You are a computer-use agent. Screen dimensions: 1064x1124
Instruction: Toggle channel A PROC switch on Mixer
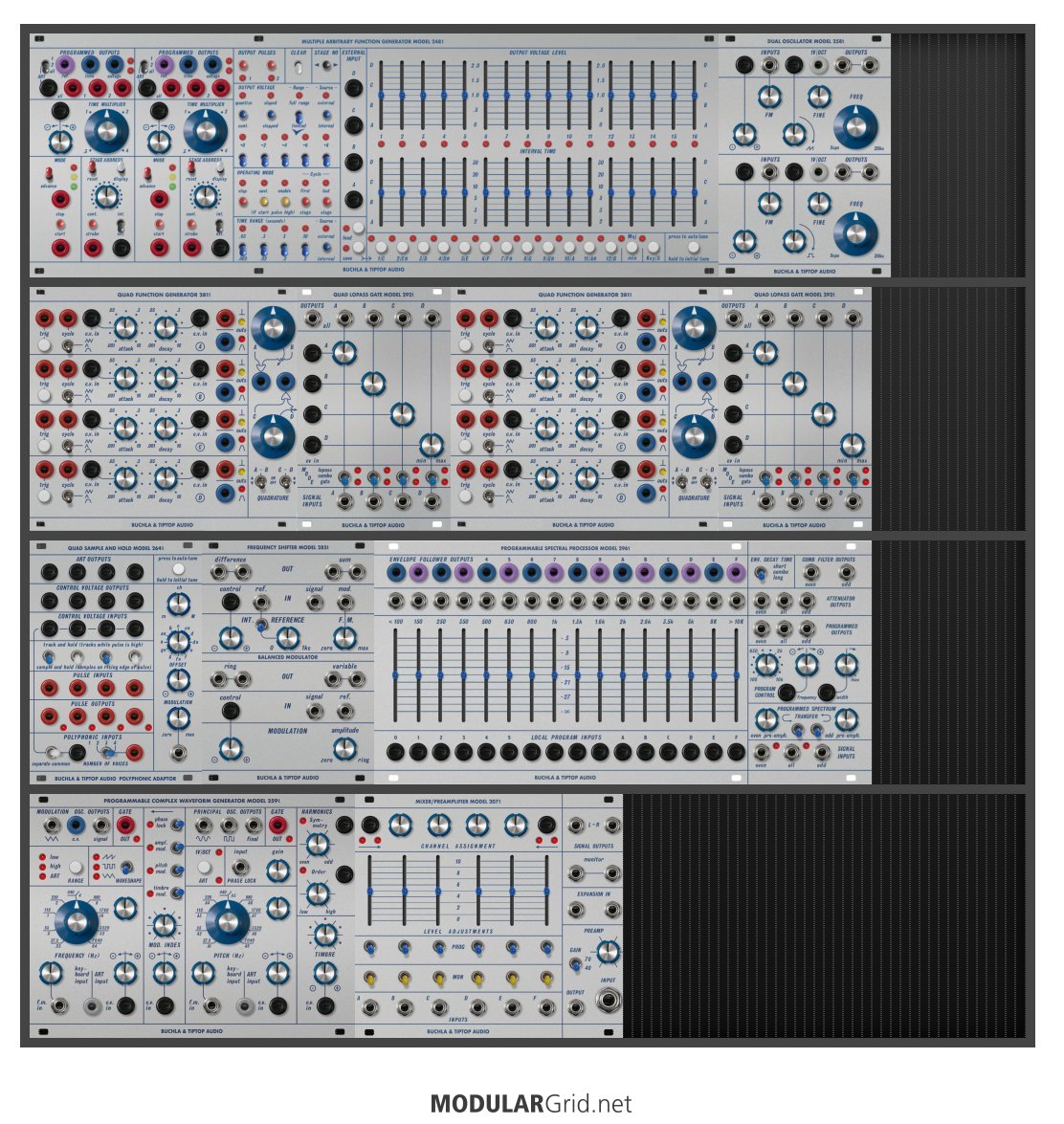pyautogui.click(x=370, y=948)
